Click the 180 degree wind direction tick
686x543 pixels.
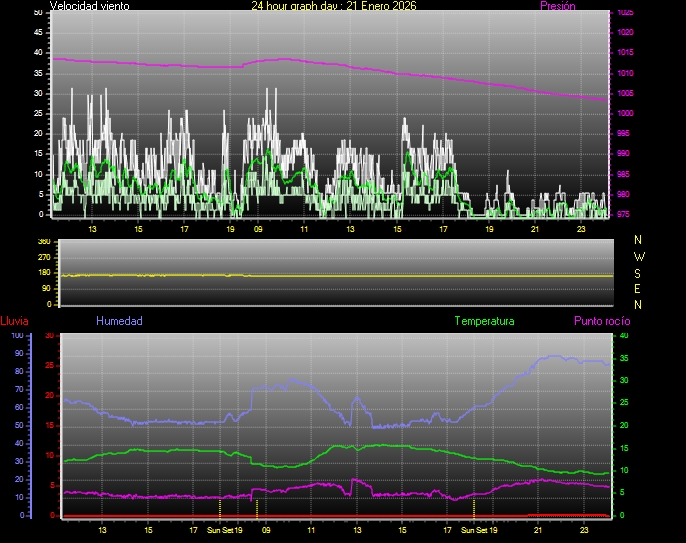coord(43,273)
